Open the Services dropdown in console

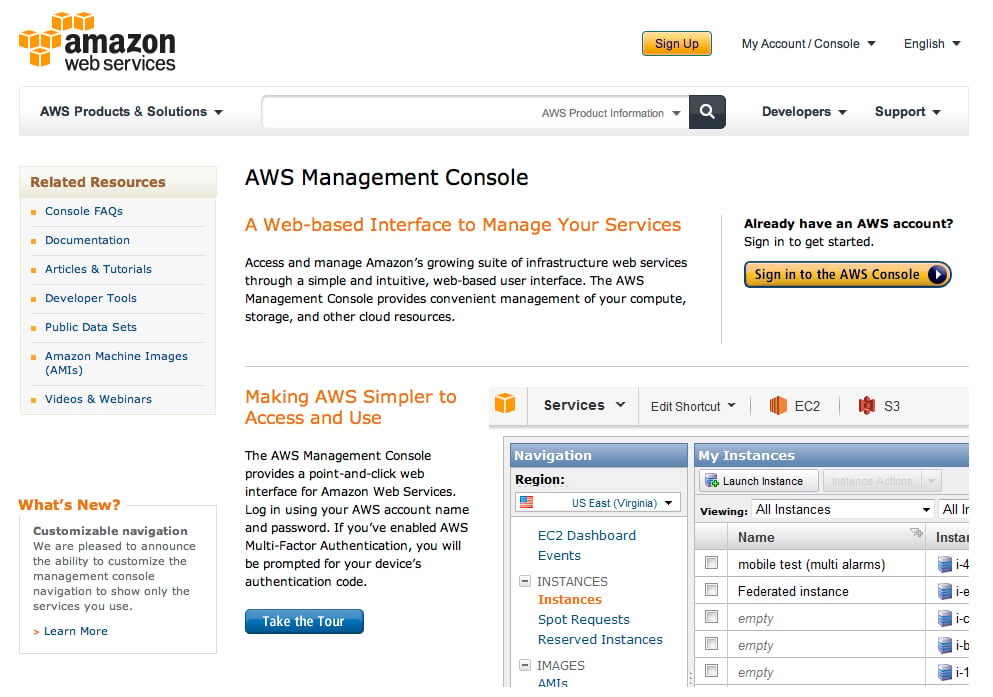[584, 405]
